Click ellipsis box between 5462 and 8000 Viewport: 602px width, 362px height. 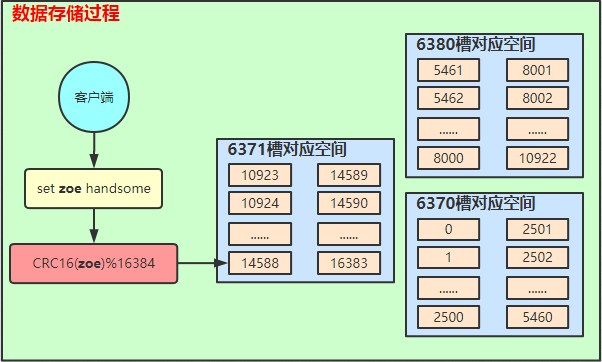point(448,129)
